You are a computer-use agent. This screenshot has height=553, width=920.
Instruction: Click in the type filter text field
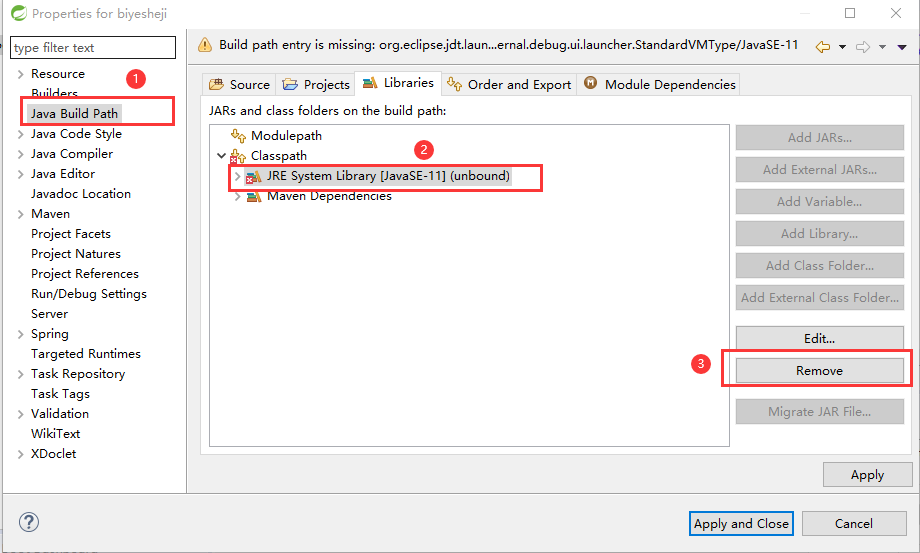[x=93, y=48]
